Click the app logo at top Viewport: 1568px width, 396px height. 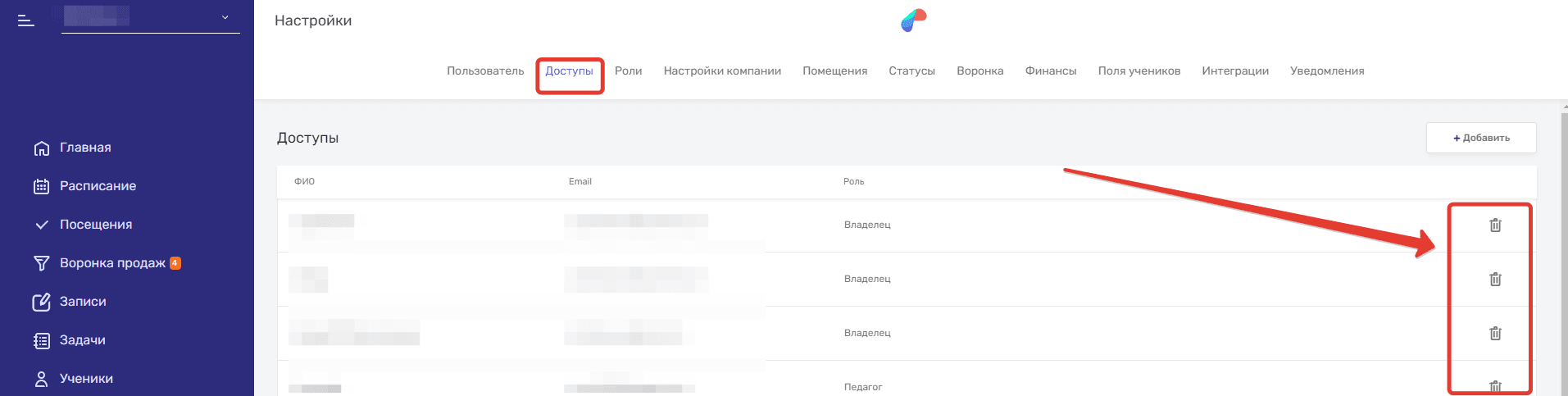coord(913,20)
